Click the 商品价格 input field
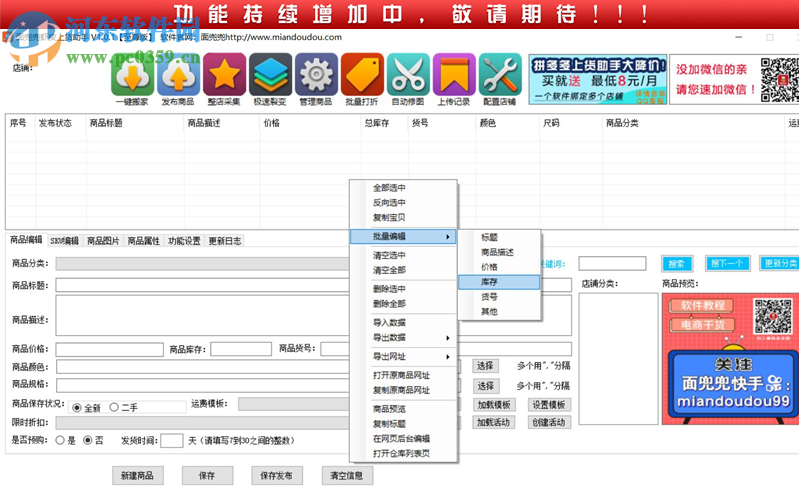This screenshot has width=799, height=496. click(110, 349)
